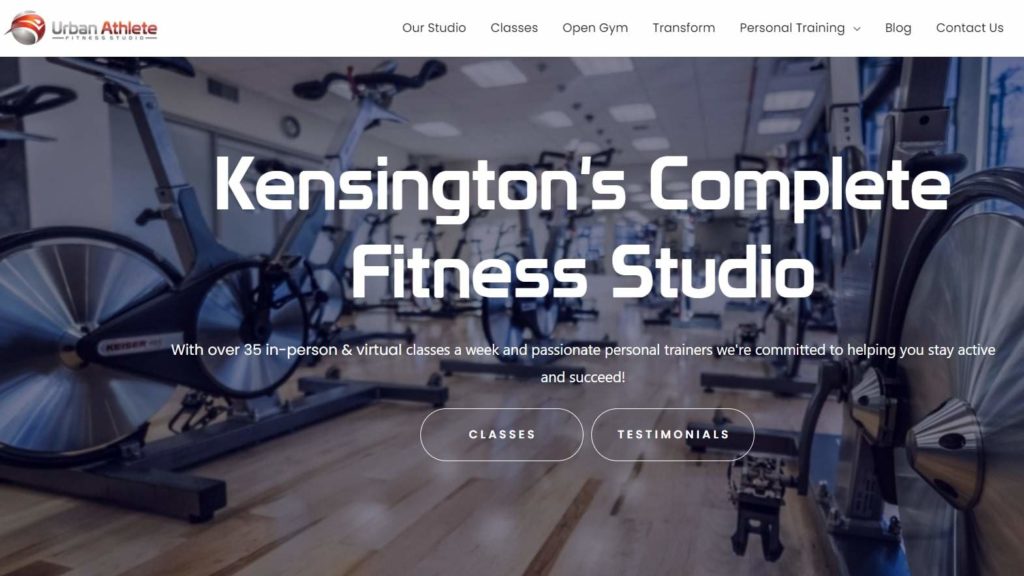Viewport: 1024px width, 576px height.
Task: Click the wall clock in the background
Action: click(x=290, y=127)
